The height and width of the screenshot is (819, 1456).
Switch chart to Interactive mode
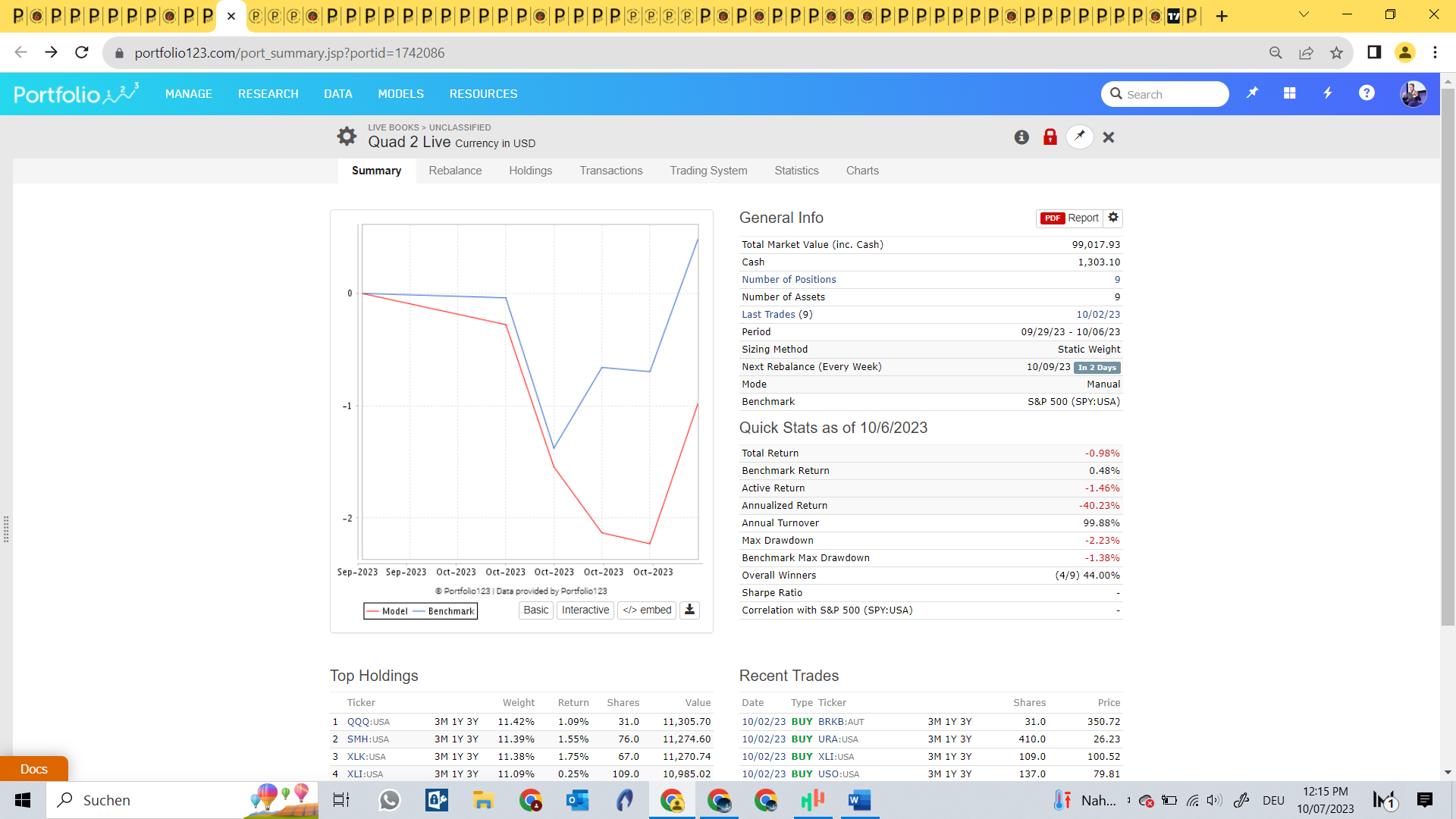[585, 610]
